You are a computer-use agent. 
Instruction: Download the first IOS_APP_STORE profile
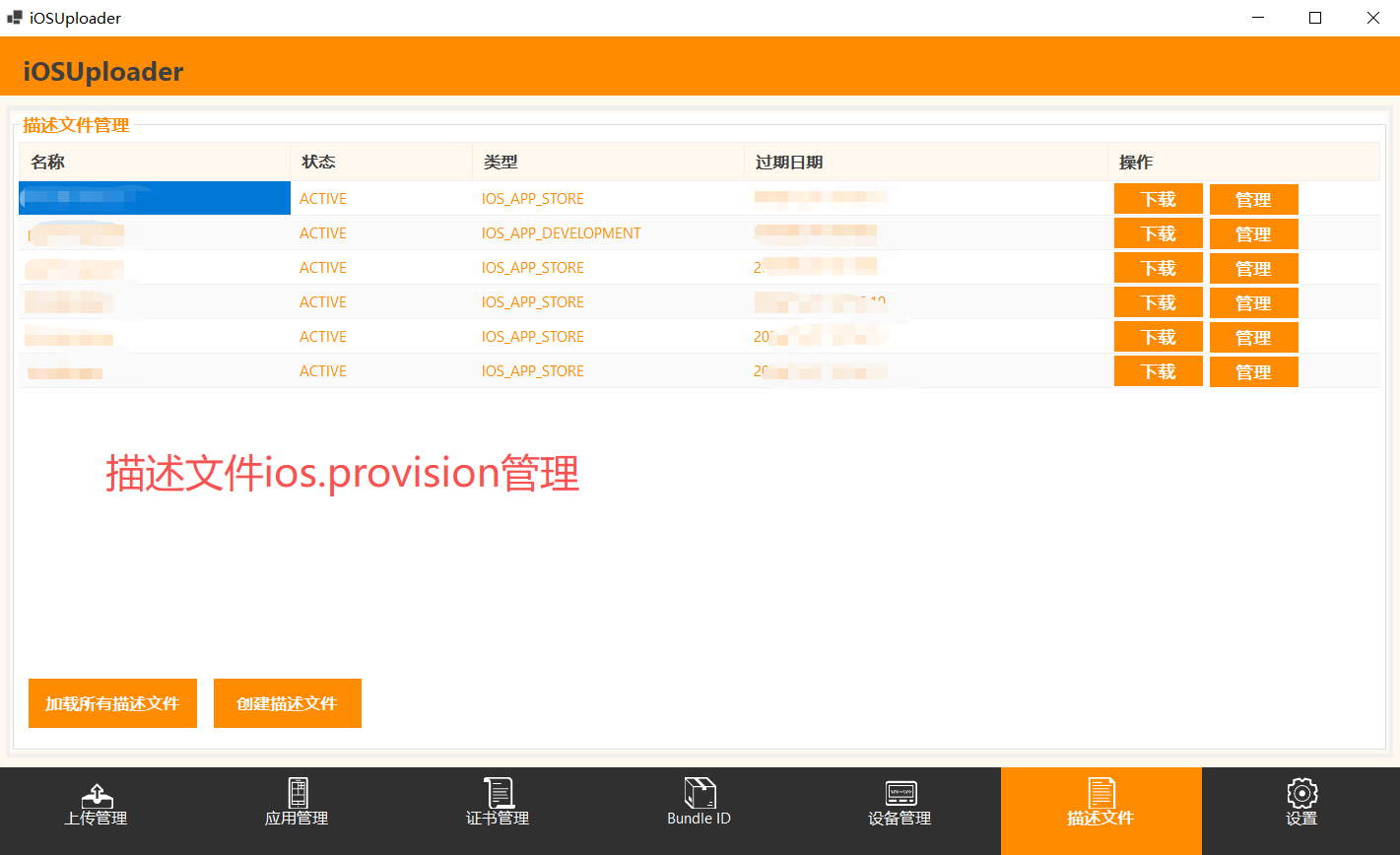[1158, 199]
